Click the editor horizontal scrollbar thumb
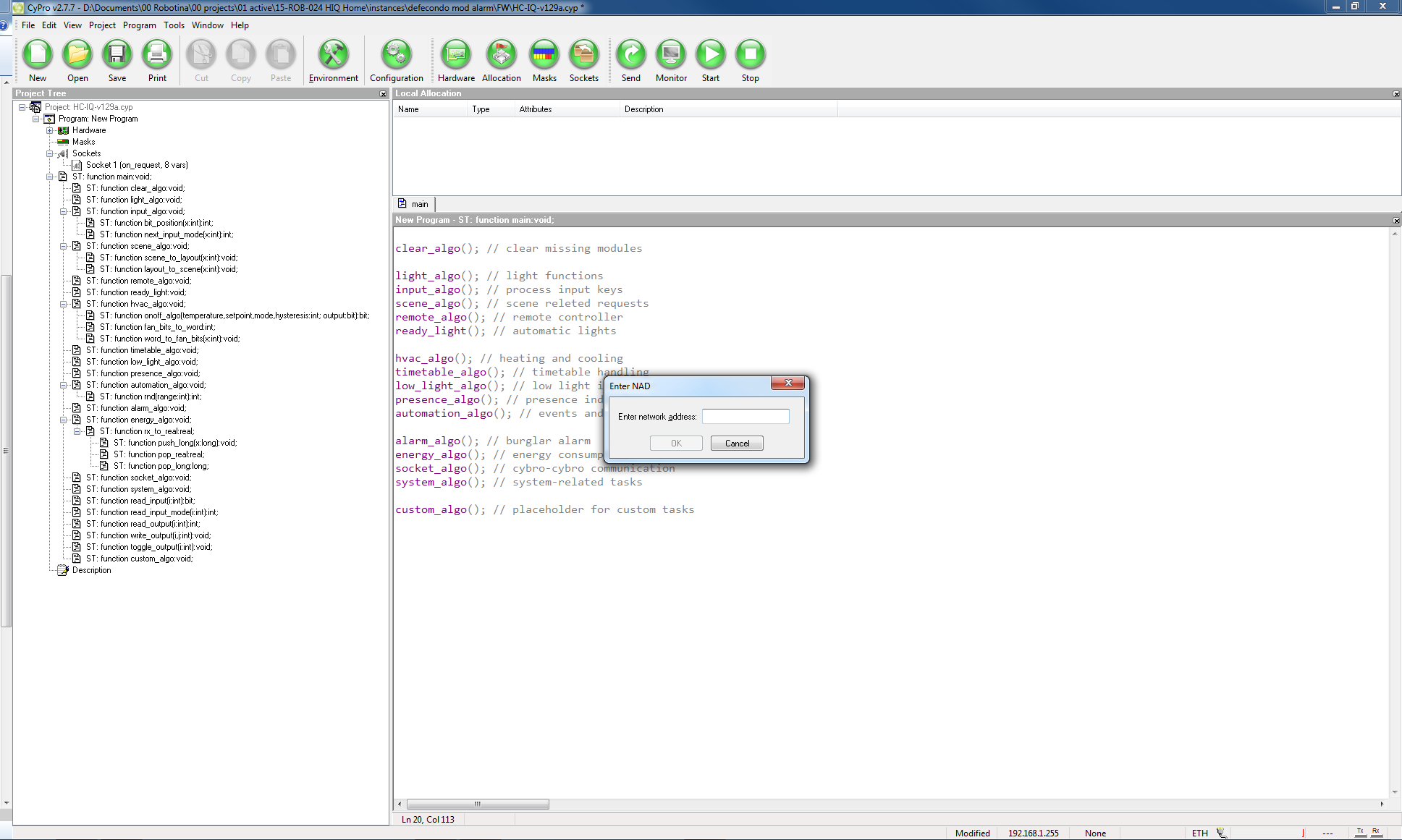1402x840 pixels. click(478, 804)
